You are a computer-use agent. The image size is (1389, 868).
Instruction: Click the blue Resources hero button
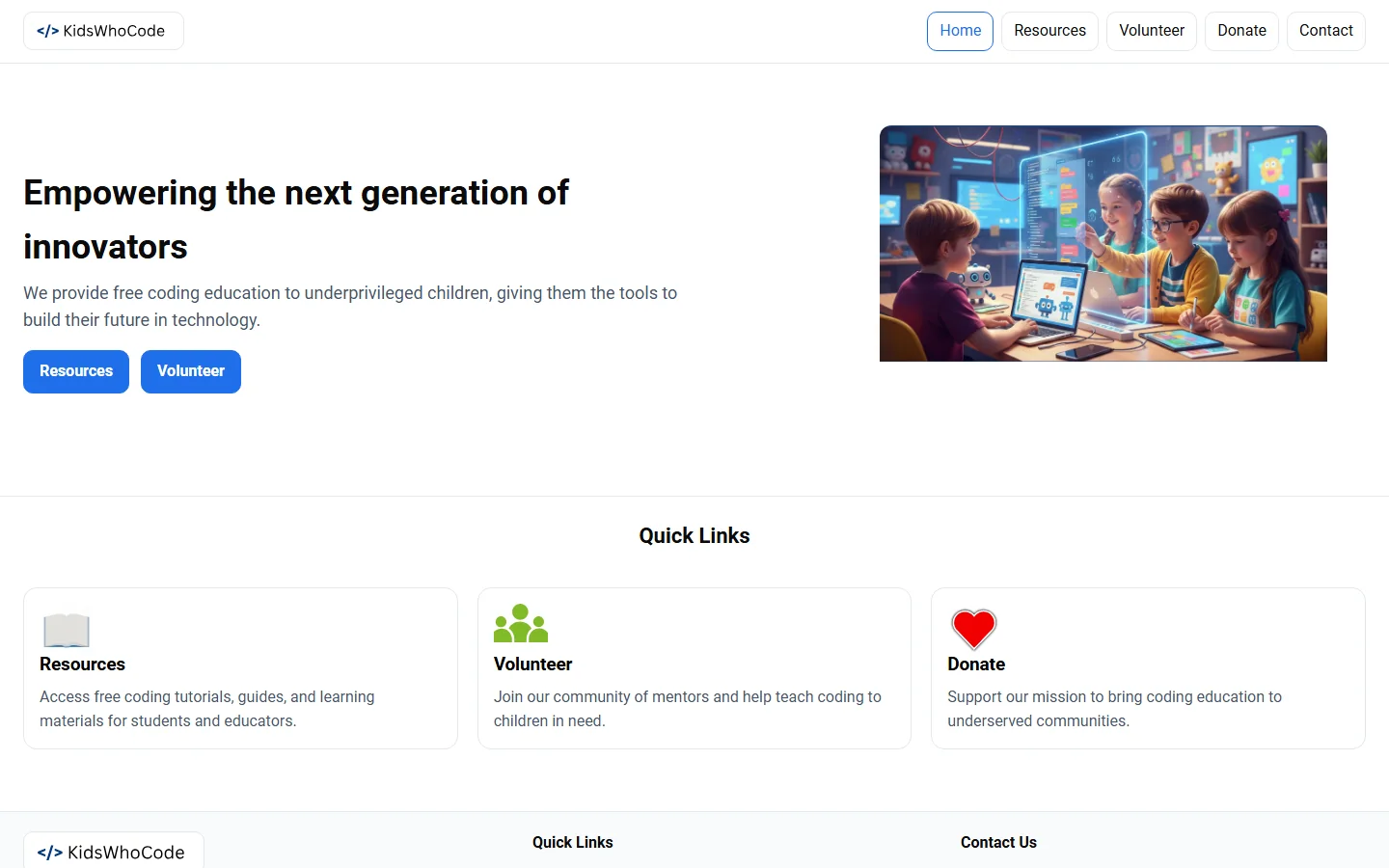pyautogui.click(x=76, y=371)
